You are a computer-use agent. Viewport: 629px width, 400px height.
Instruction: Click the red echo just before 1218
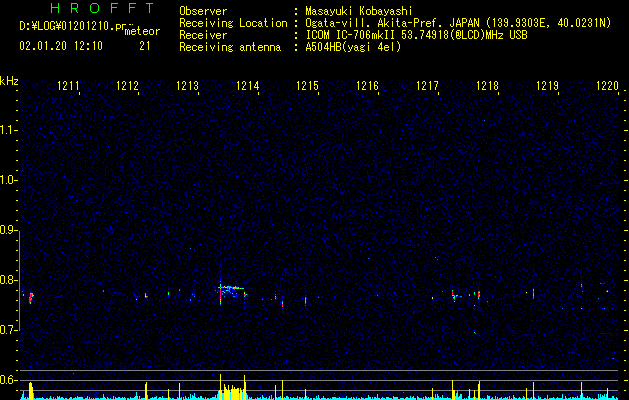tap(479, 294)
